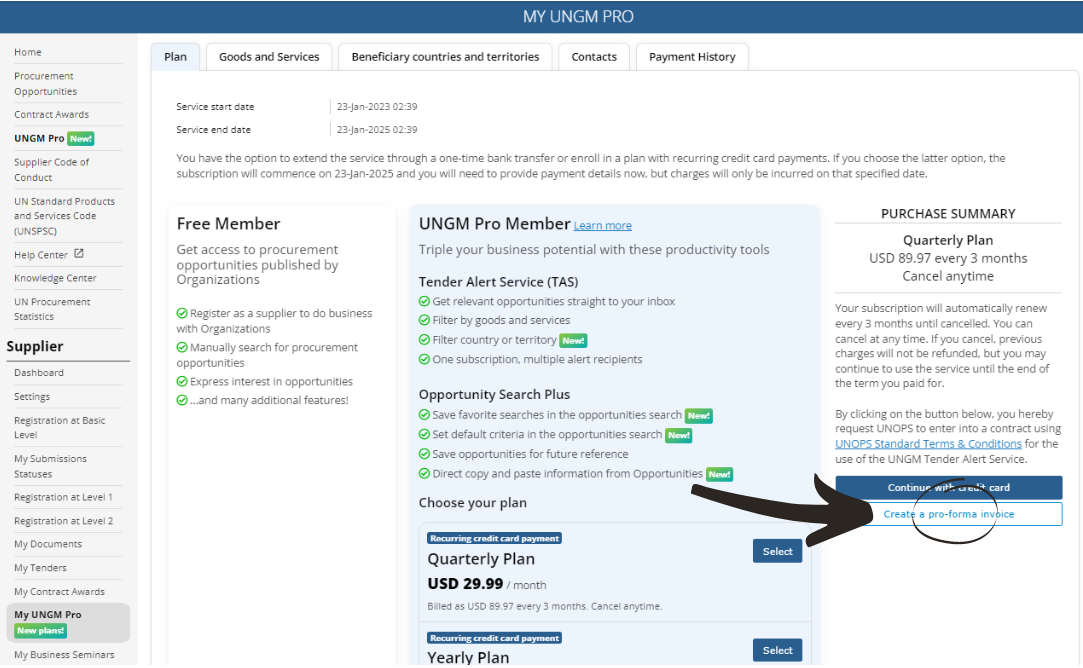Switch to the Payment History tab

(692, 57)
